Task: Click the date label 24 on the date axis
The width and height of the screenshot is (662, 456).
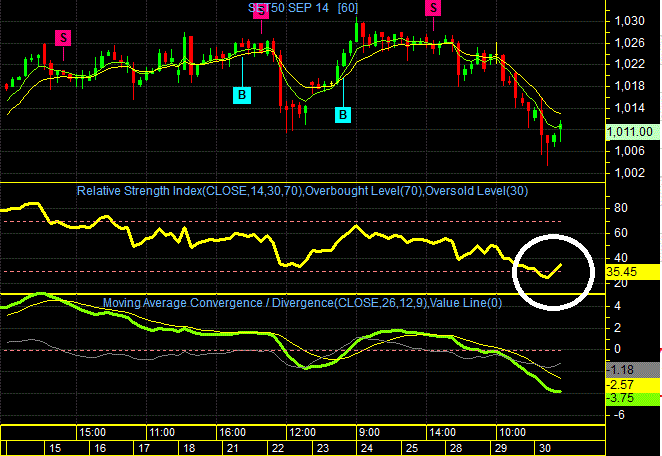Action: click(366, 448)
